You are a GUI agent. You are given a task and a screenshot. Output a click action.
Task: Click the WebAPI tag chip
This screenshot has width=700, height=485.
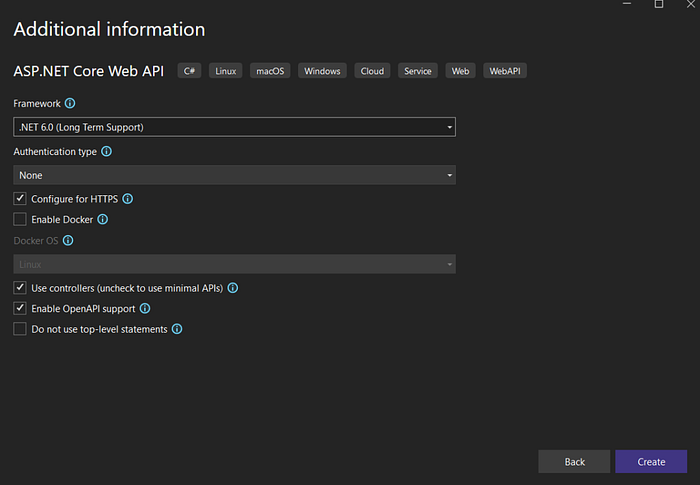coord(505,71)
